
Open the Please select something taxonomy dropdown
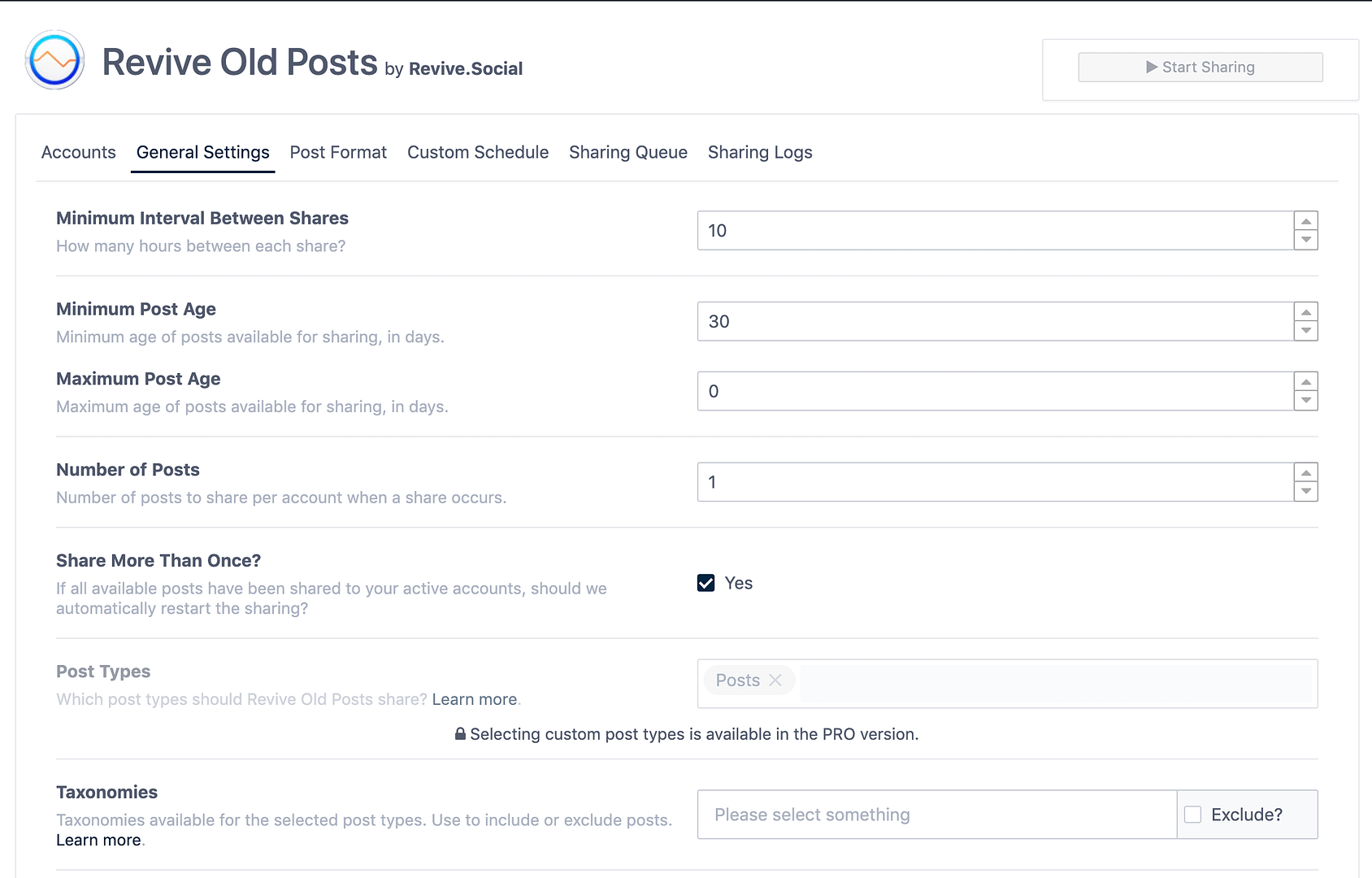pyautogui.click(x=935, y=814)
